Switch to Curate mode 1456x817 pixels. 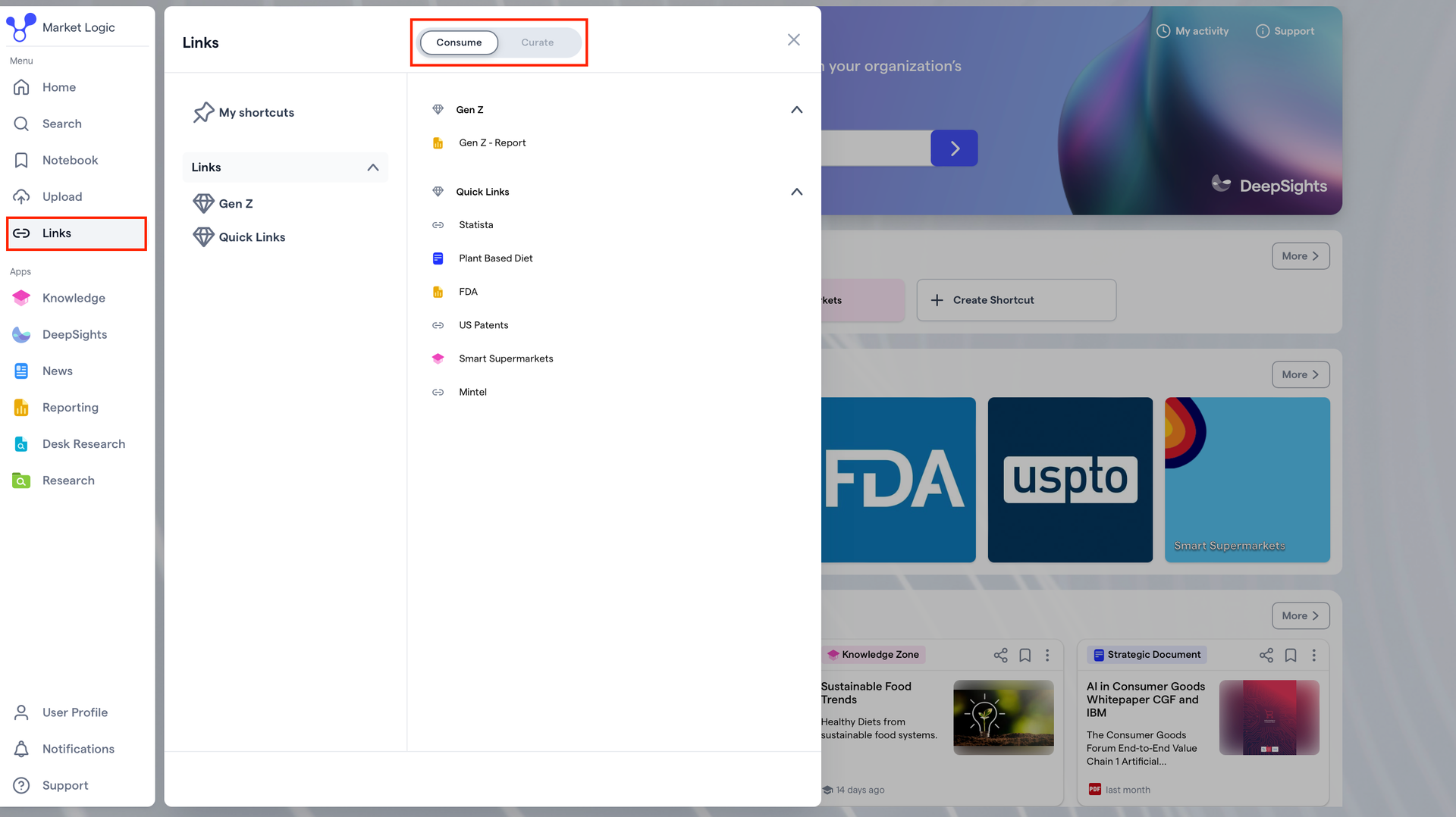[538, 42]
